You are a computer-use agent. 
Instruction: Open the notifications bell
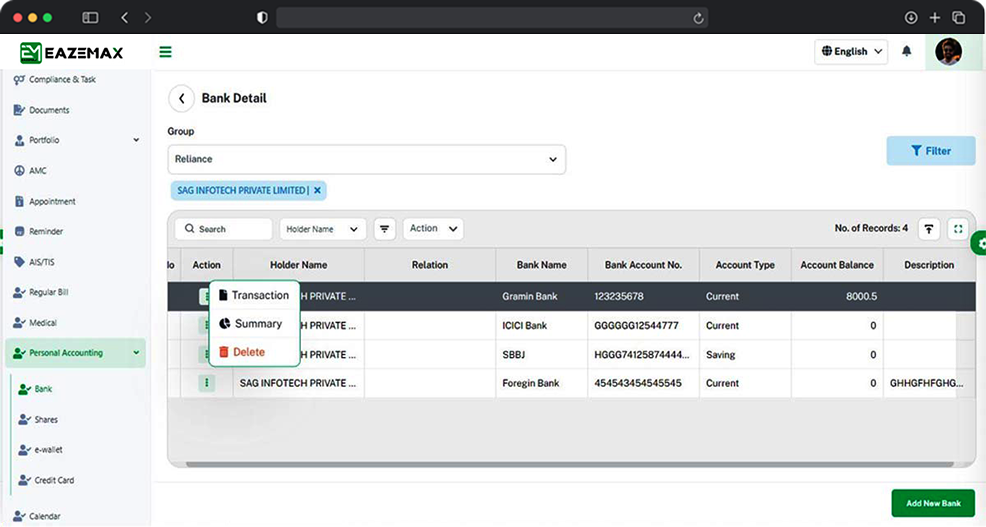pos(906,52)
